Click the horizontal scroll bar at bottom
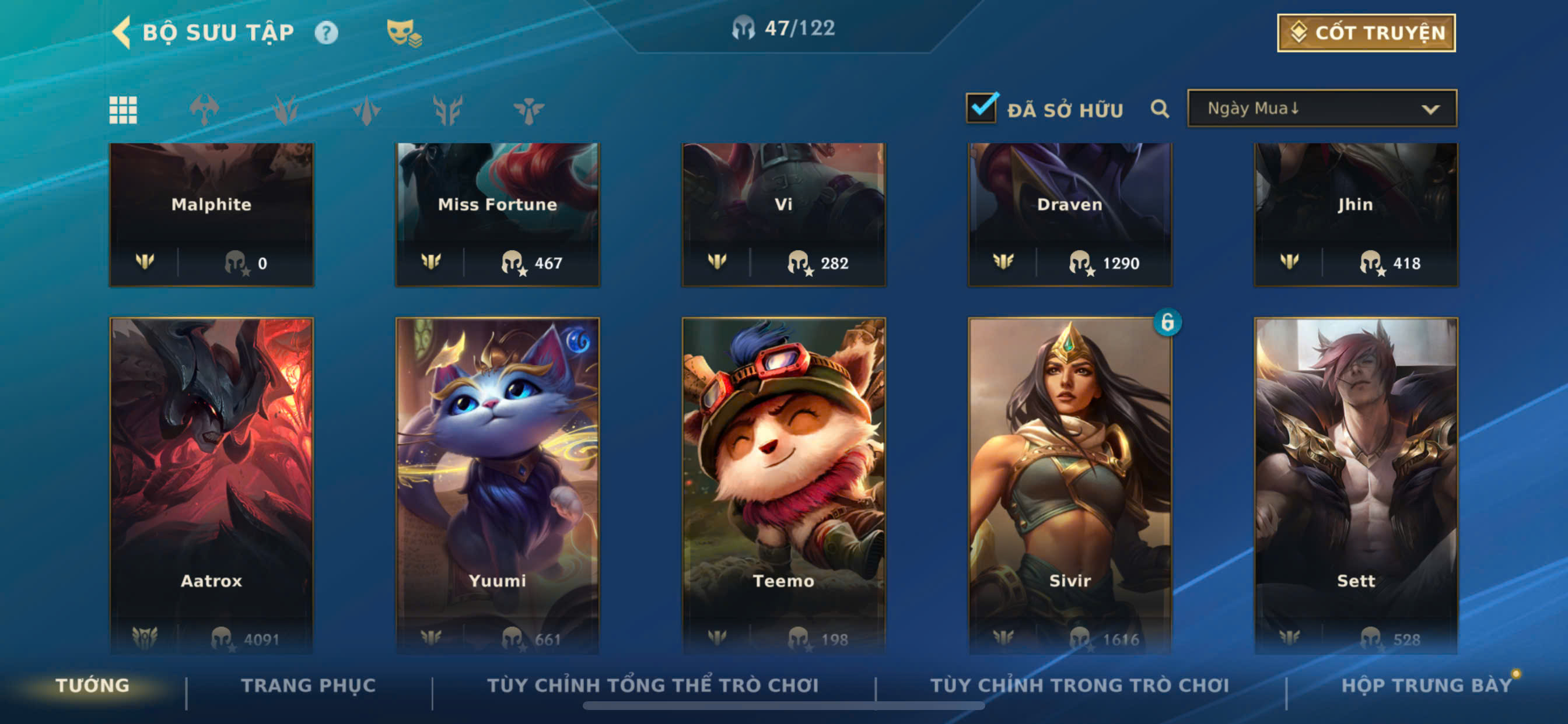Viewport: 1568px width, 724px height. coord(783,706)
